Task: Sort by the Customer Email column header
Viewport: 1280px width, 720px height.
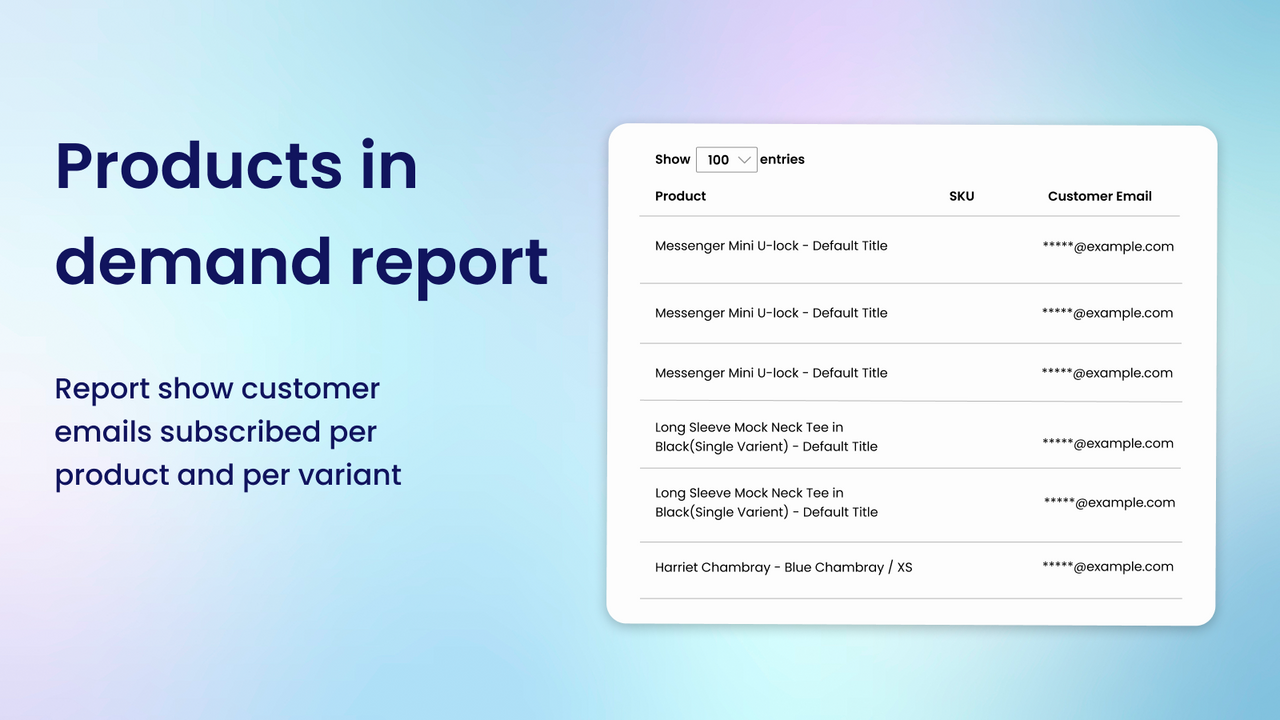Action: (x=1100, y=196)
